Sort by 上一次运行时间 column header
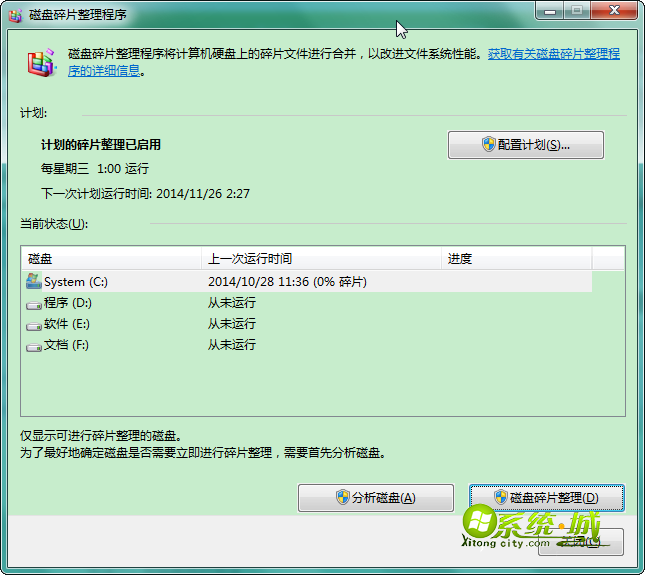The width and height of the screenshot is (645, 575). (321, 258)
